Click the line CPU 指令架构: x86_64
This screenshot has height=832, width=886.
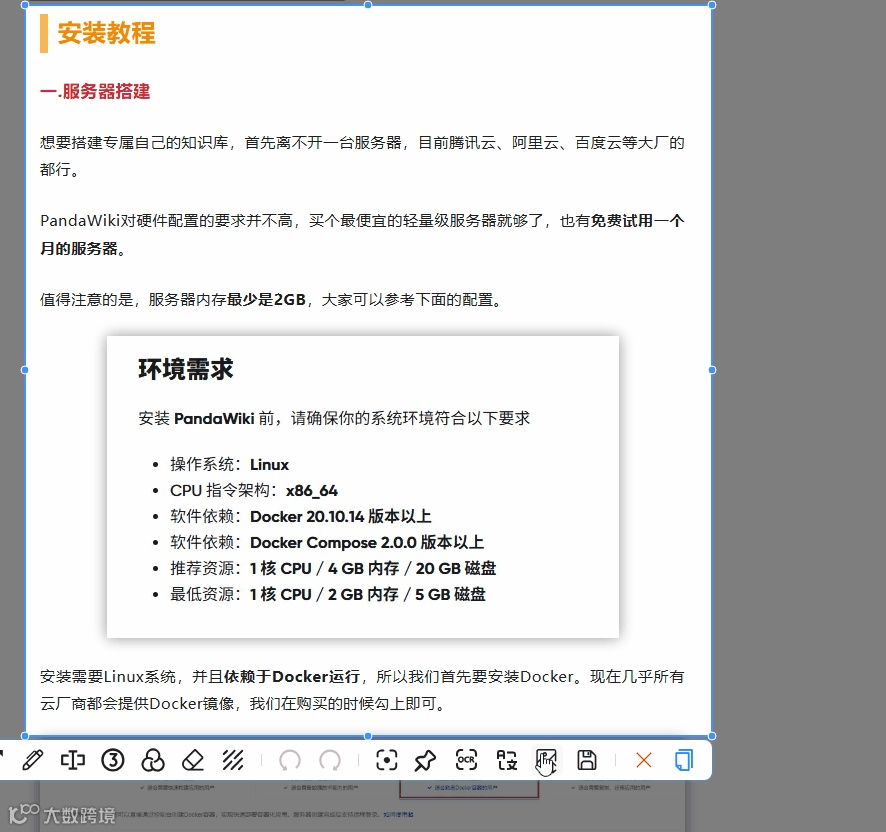[x=254, y=491]
